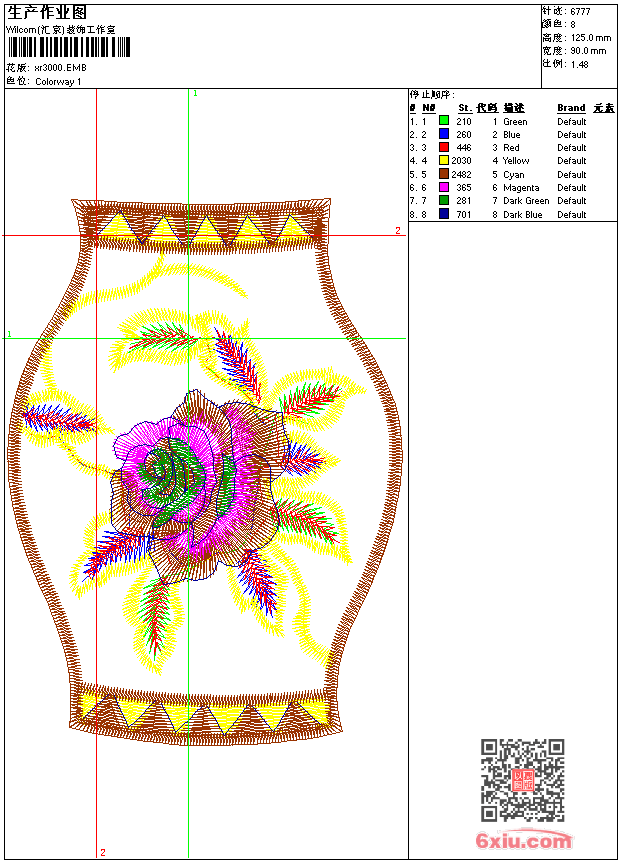The height and width of the screenshot is (860, 620).
Task: Click stitch count 210 in Green row
Action: [x=464, y=122]
